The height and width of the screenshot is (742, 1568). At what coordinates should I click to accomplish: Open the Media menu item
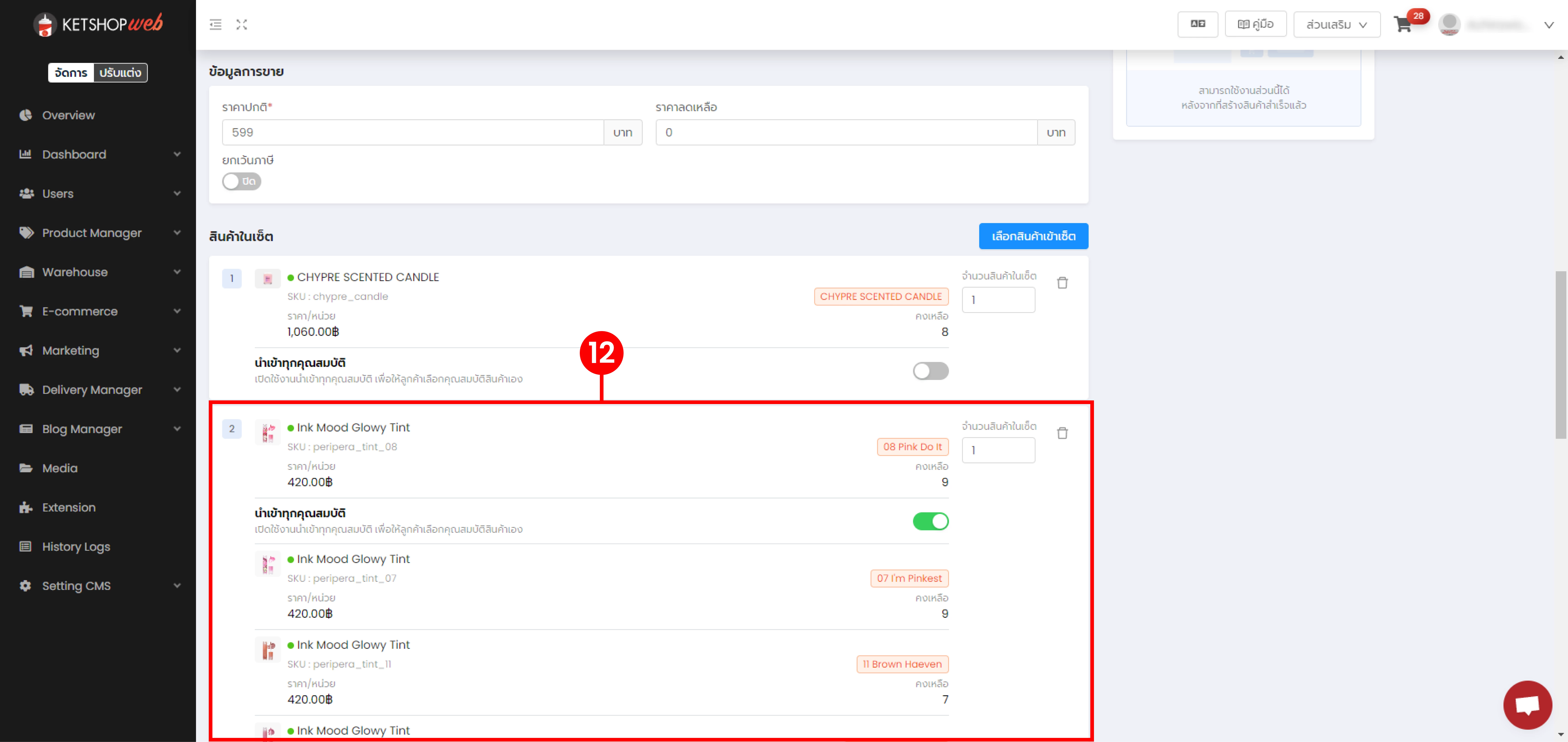click(98, 468)
